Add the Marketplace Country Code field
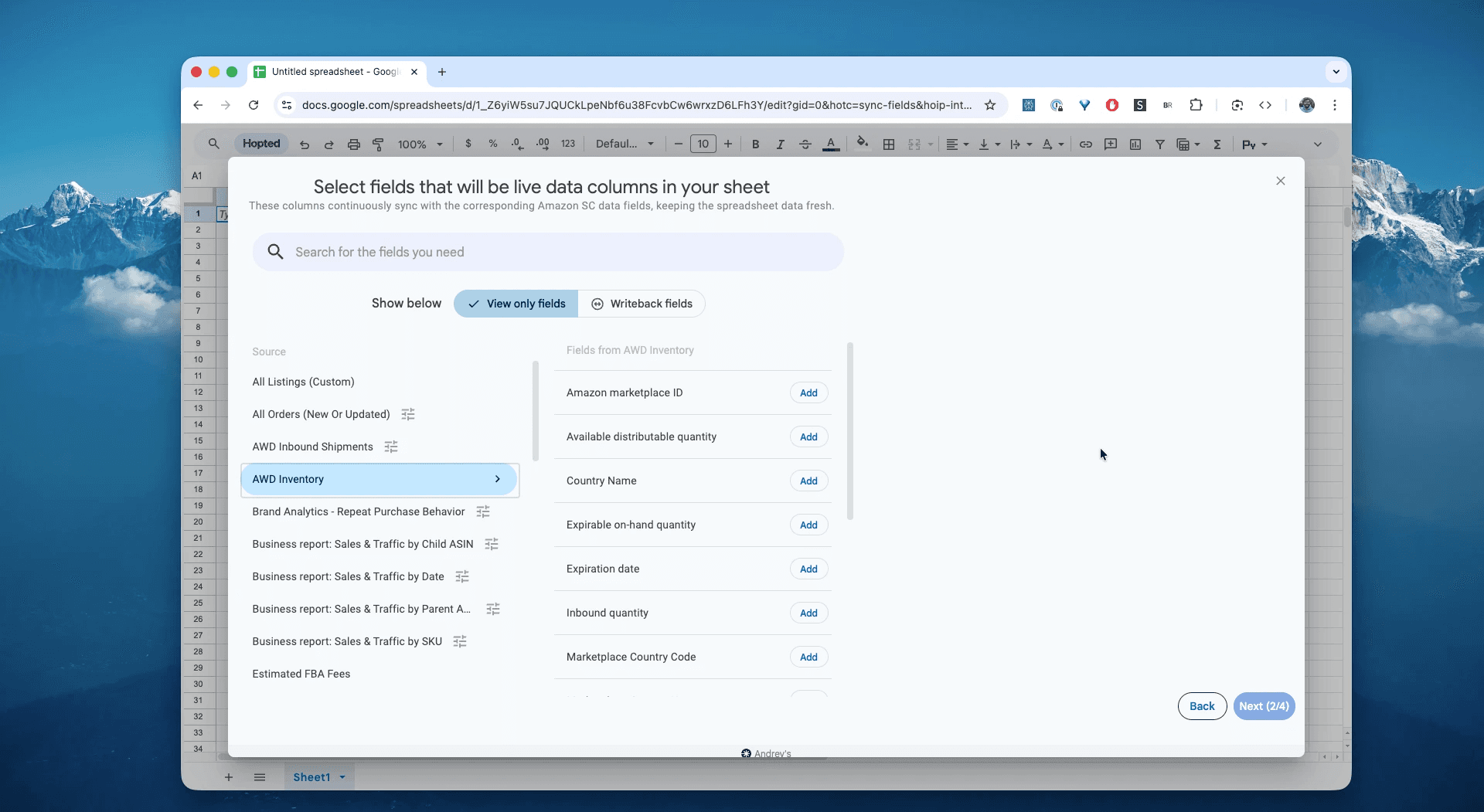This screenshot has width=1484, height=812. pos(808,657)
